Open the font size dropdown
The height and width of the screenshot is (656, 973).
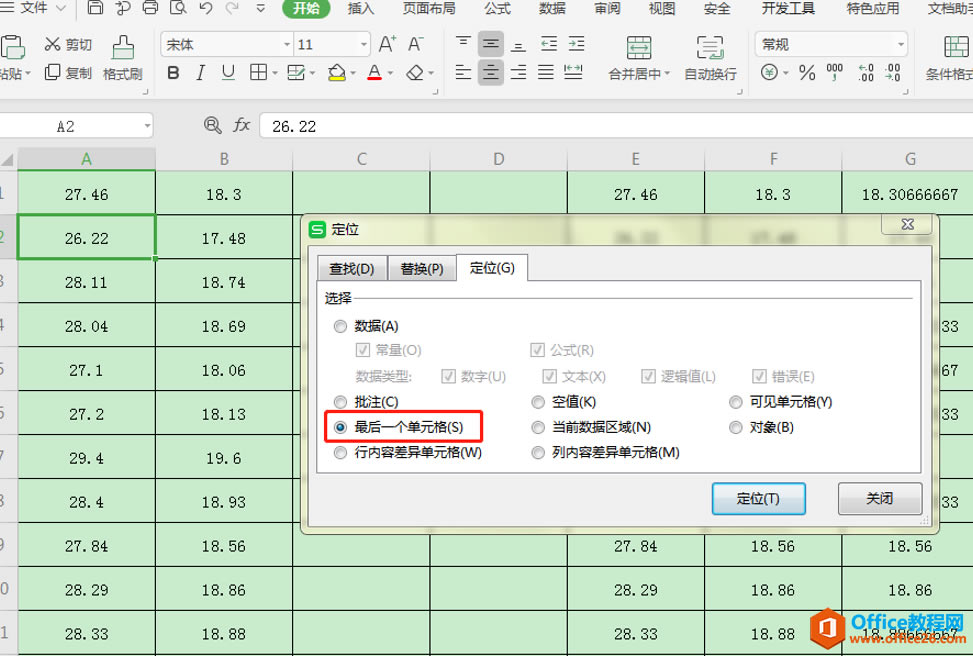[x=364, y=45]
